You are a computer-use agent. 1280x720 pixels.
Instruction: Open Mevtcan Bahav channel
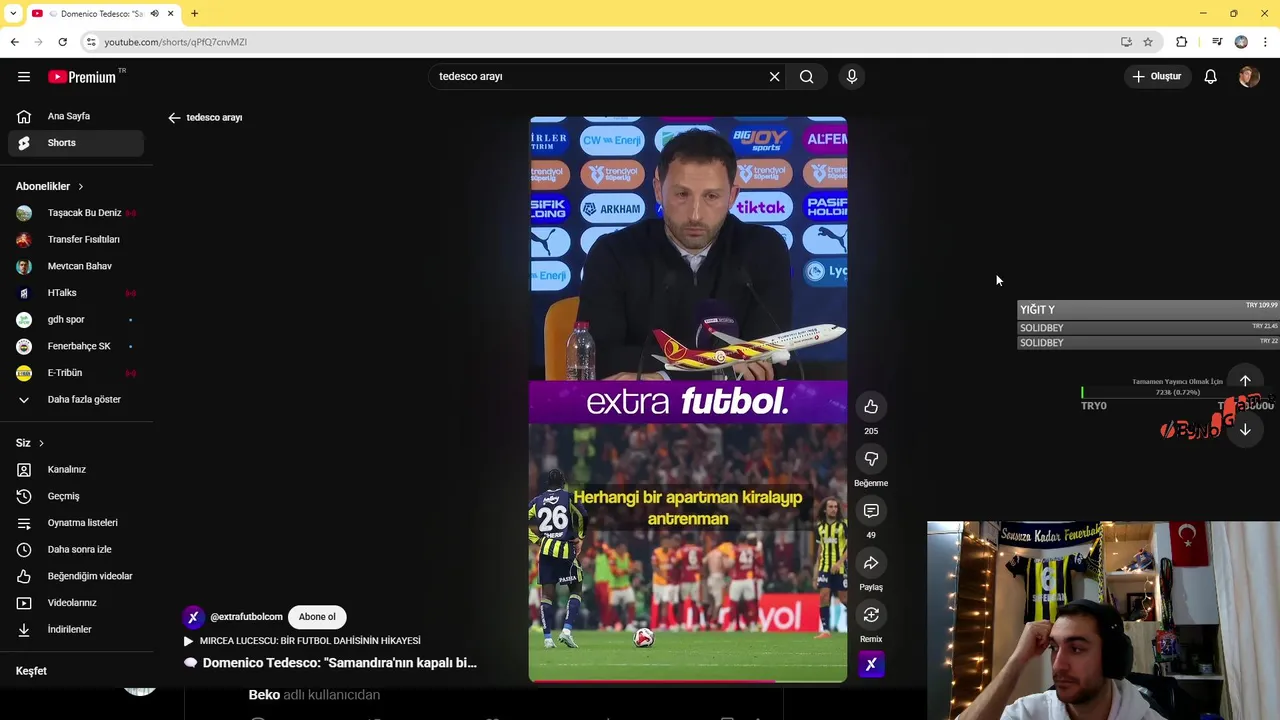tap(76, 267)
